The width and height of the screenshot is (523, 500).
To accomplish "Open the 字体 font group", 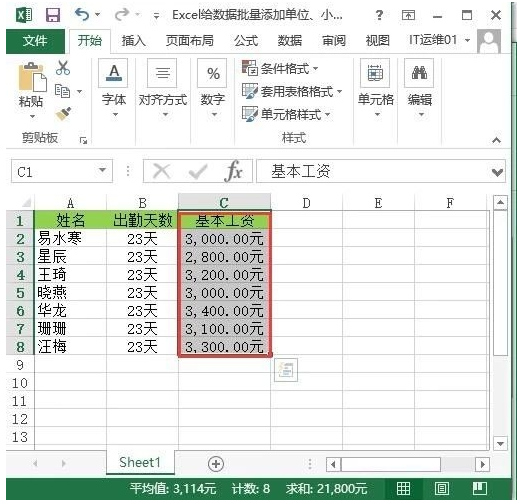I will coord(114,88).
